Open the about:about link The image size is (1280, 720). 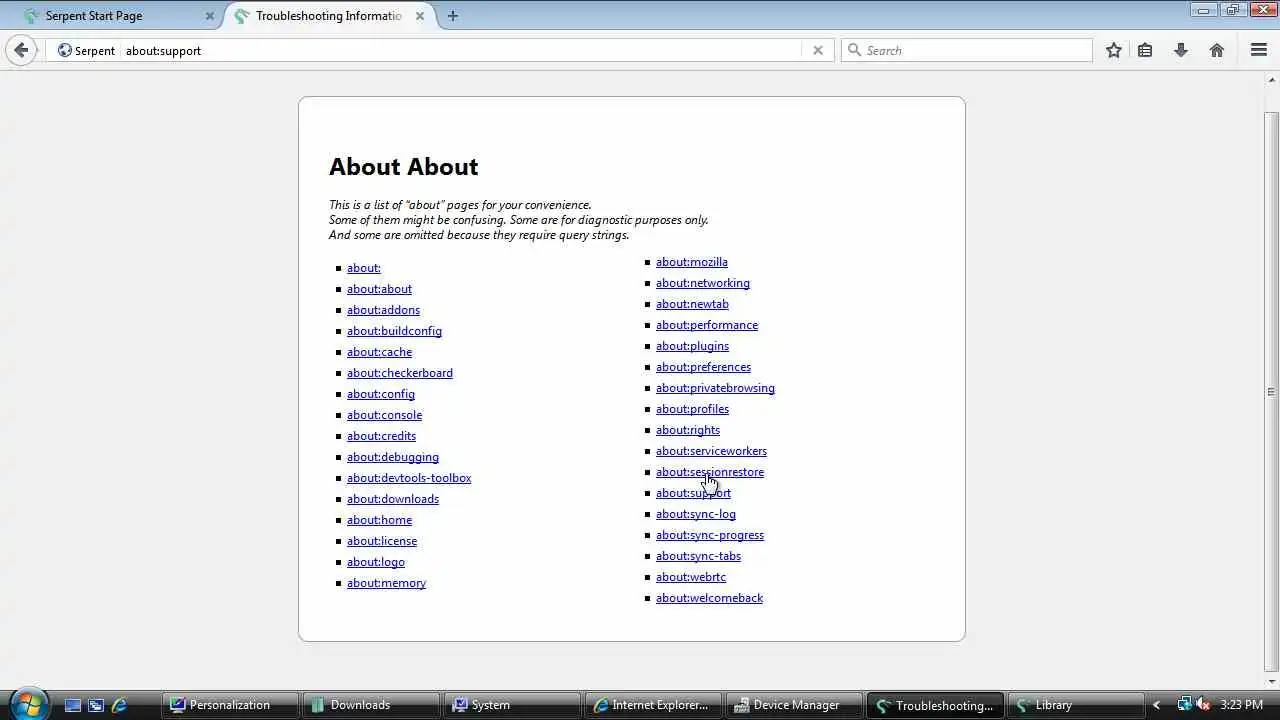pos(379,289)
